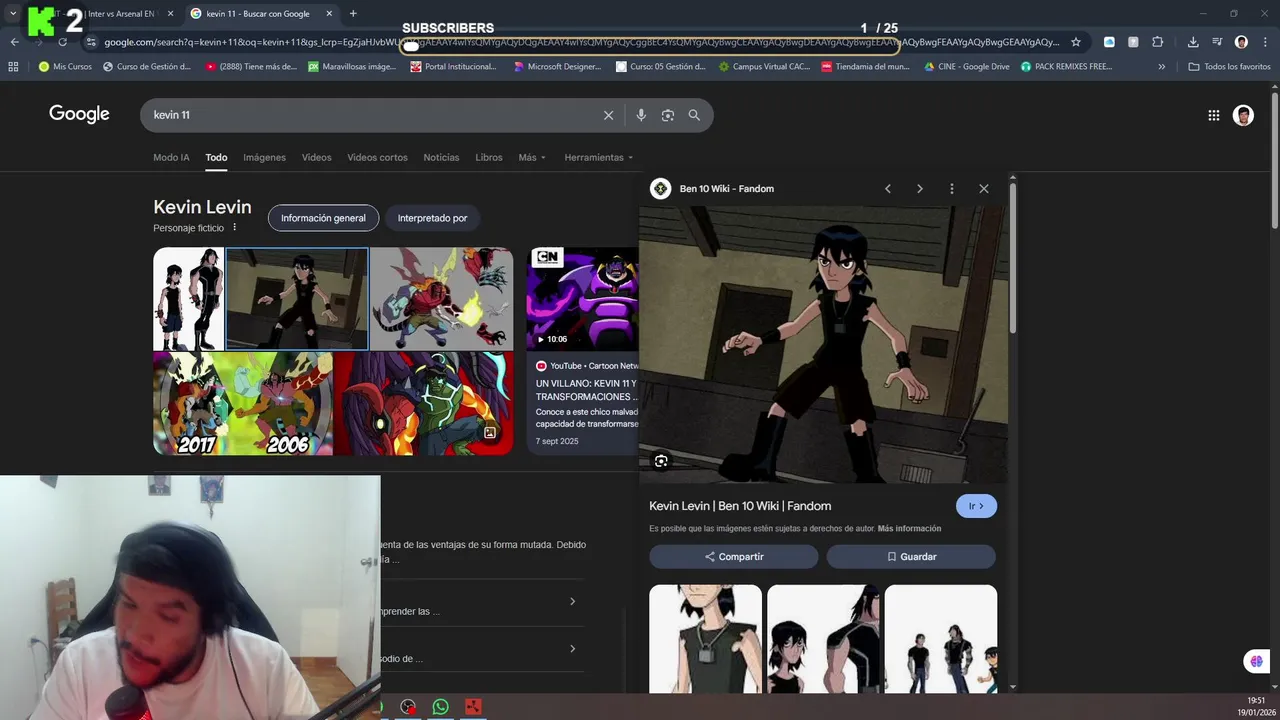Click the purple assistant icon bottom right
The height and width of the screenshot is (720, 1280).
pos(1256,661)
